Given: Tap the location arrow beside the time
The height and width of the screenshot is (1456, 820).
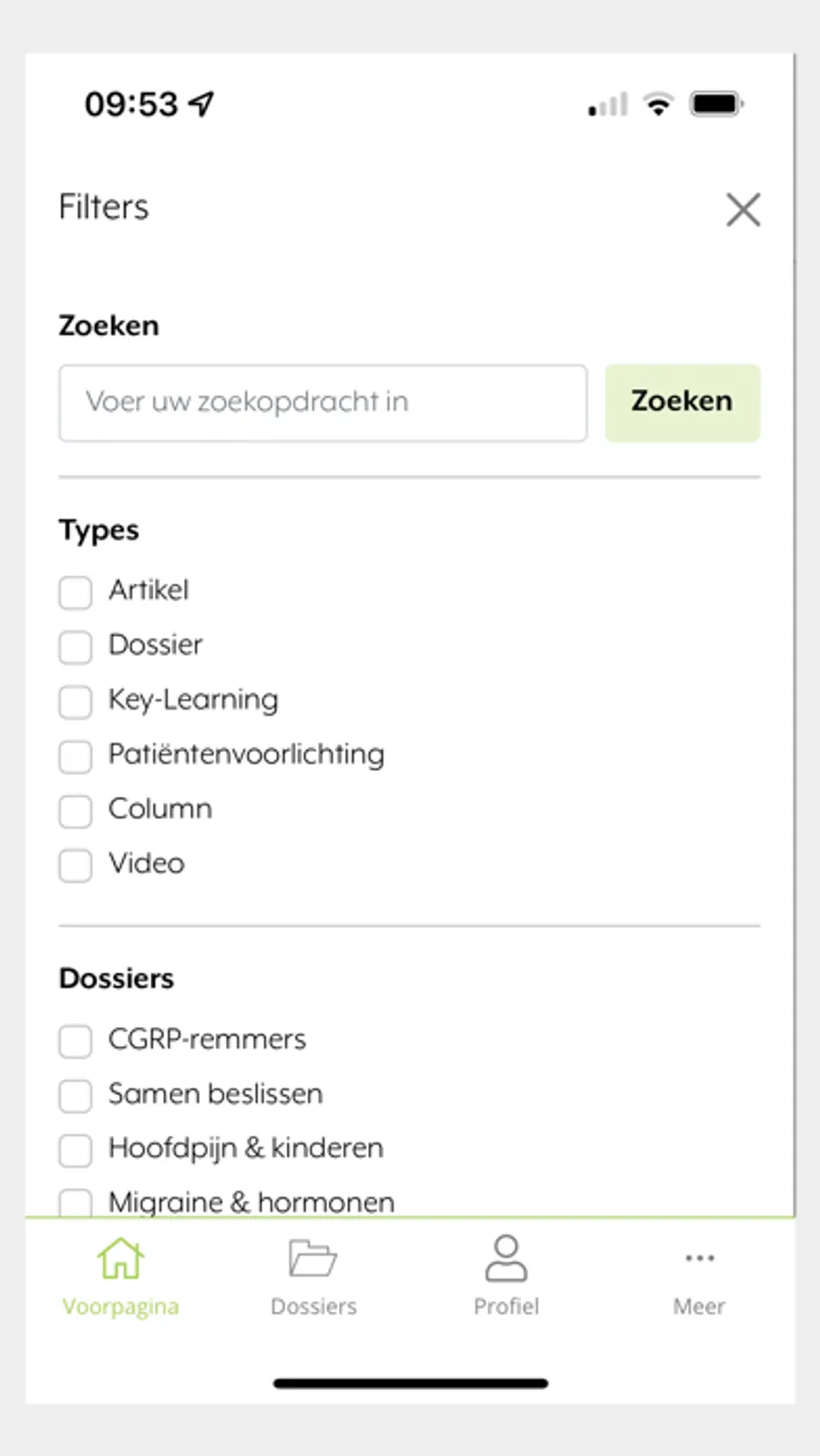Looking at the screenshot, I should [201, 104].
